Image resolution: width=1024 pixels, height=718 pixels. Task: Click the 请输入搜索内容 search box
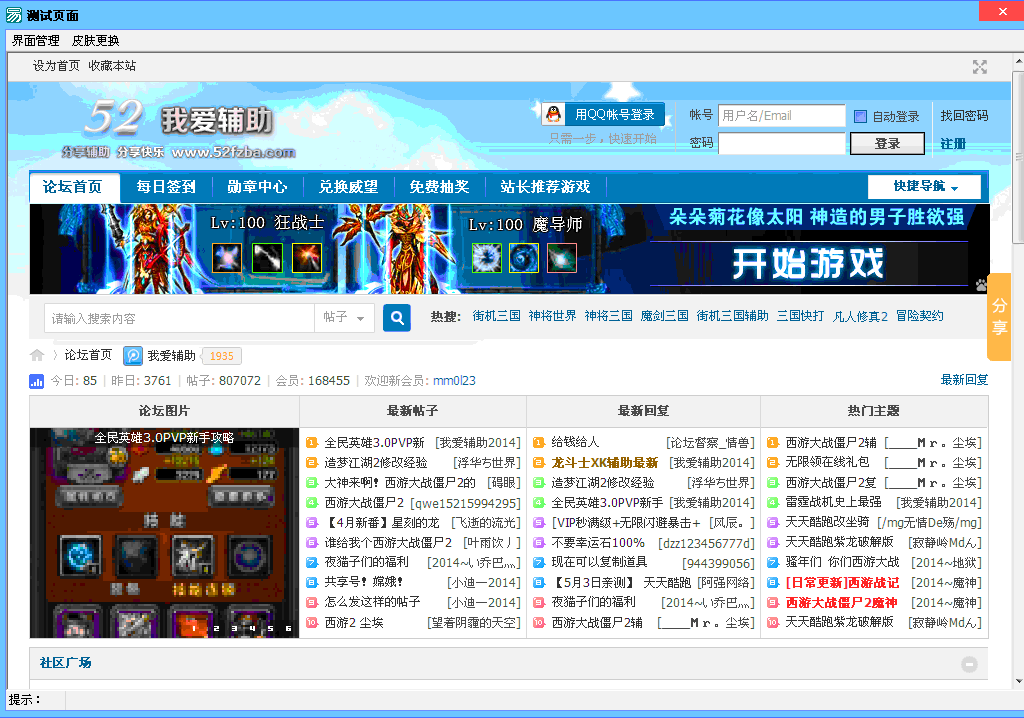coord(180,318)
